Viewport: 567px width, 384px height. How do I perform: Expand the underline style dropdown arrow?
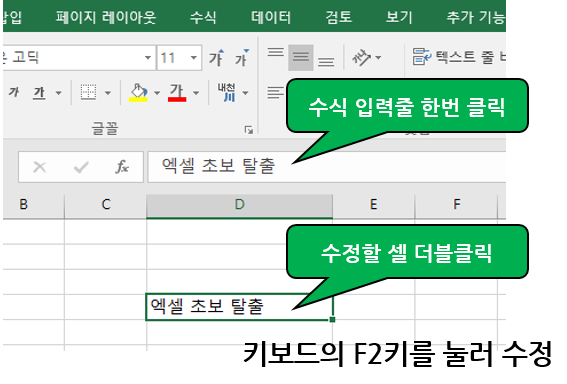point(58,93)
